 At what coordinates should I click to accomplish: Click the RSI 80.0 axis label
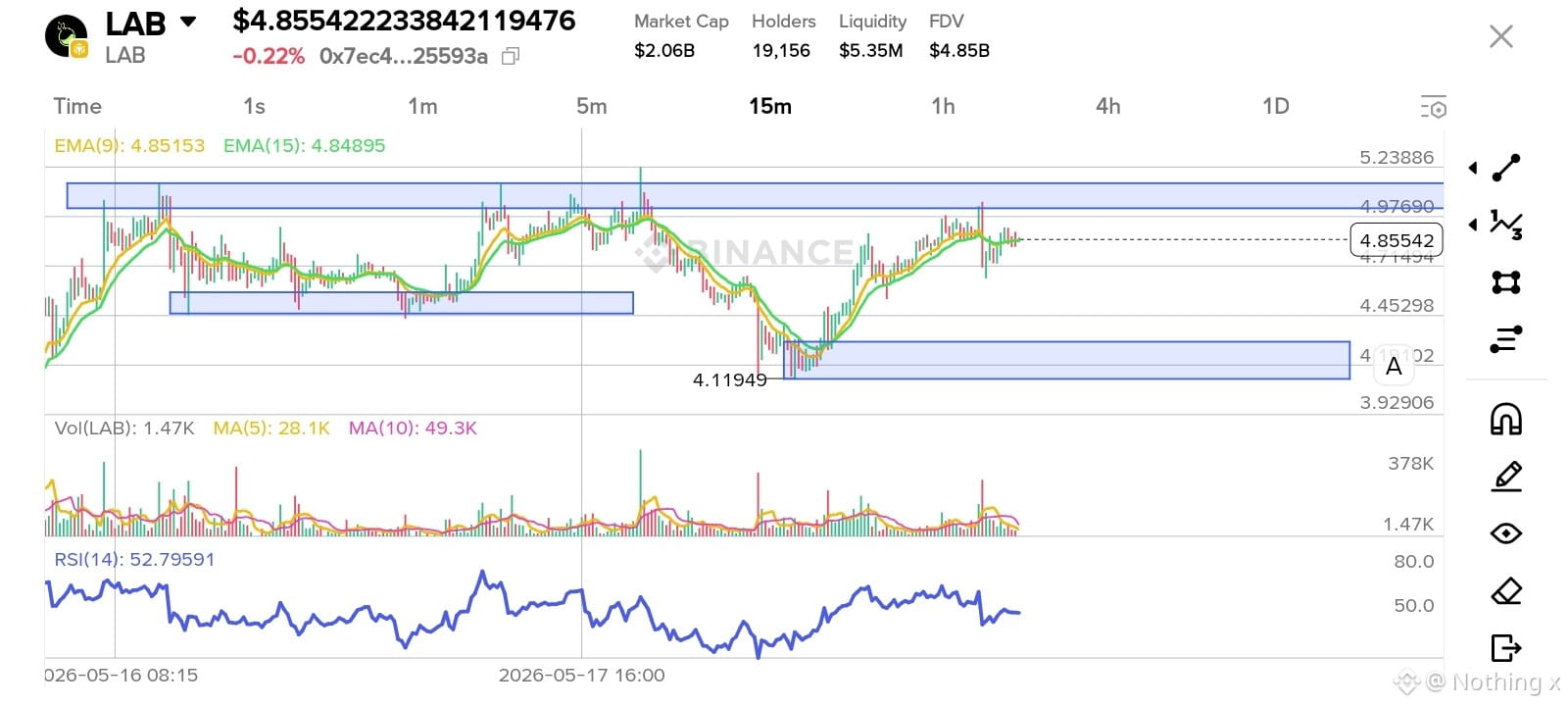1414,561
